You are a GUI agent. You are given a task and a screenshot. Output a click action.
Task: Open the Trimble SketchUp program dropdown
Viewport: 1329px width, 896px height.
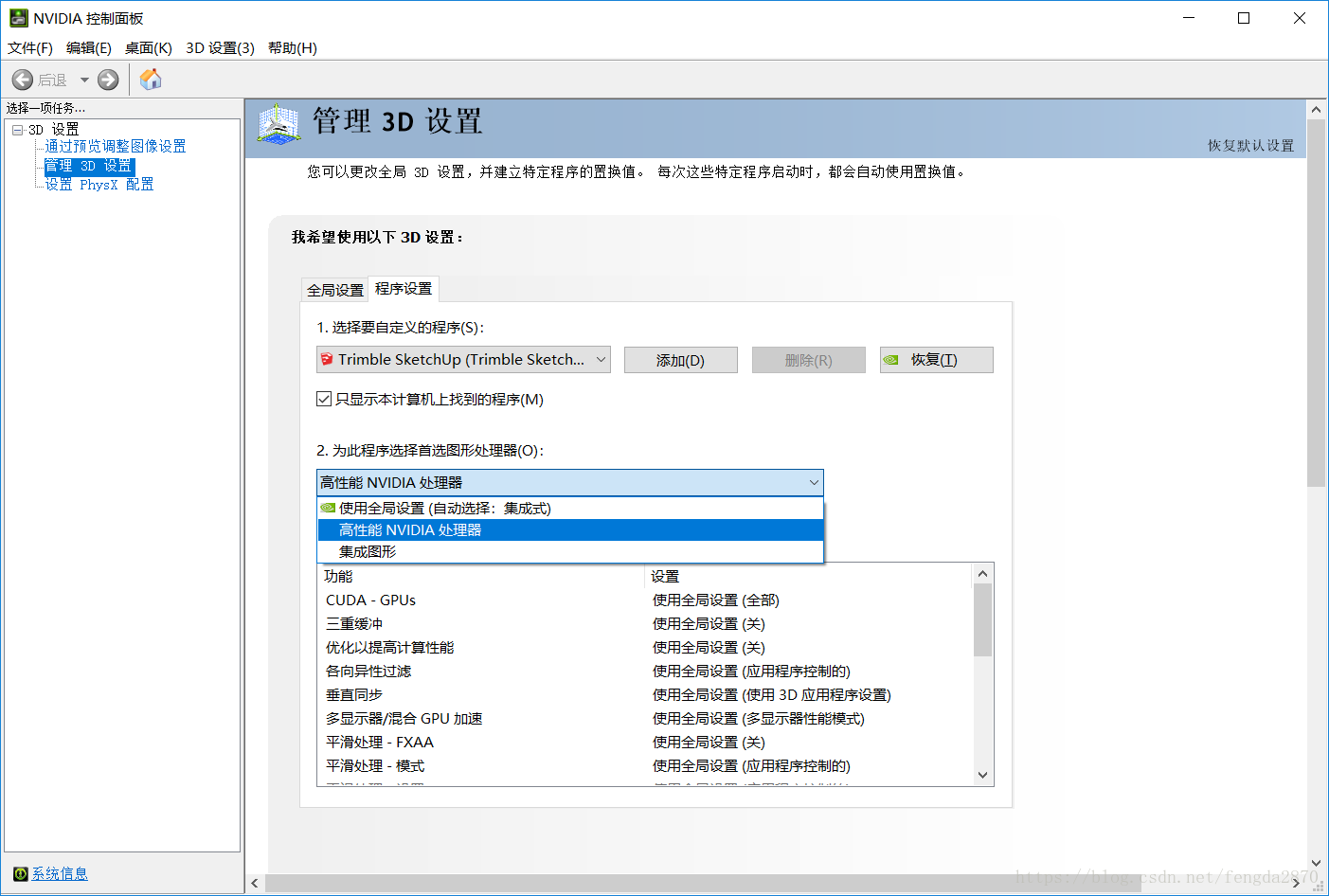tap(463, 360)
